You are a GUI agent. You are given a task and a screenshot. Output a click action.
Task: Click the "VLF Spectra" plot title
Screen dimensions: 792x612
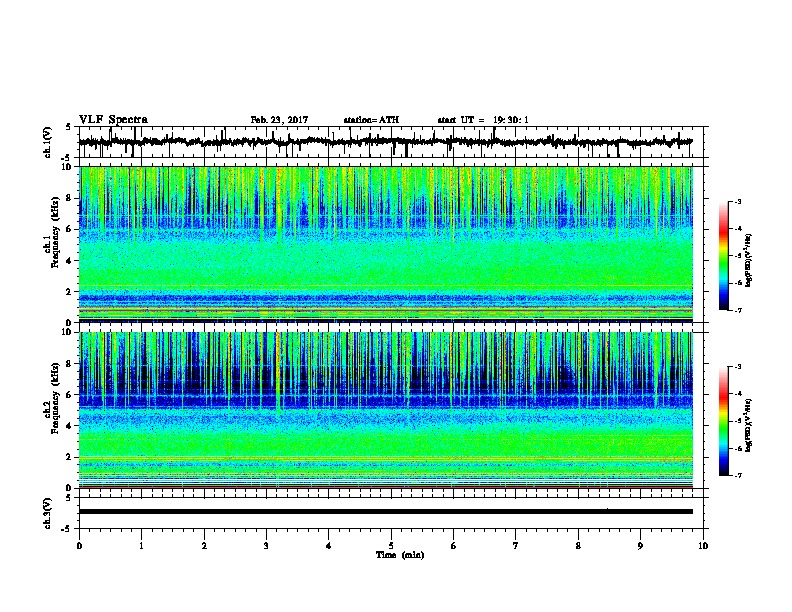113,120
